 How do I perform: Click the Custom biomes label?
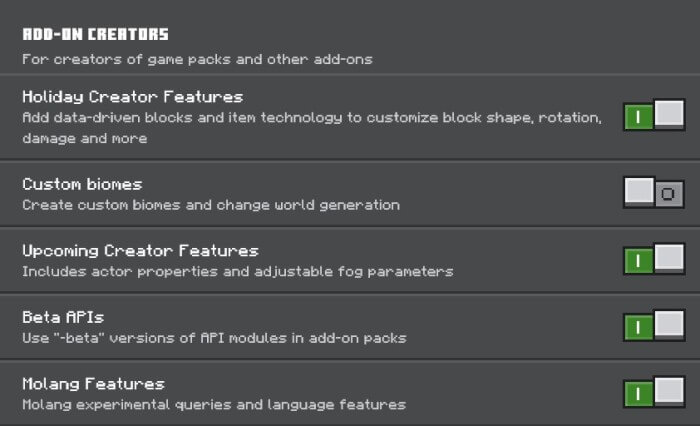(82, 184)
